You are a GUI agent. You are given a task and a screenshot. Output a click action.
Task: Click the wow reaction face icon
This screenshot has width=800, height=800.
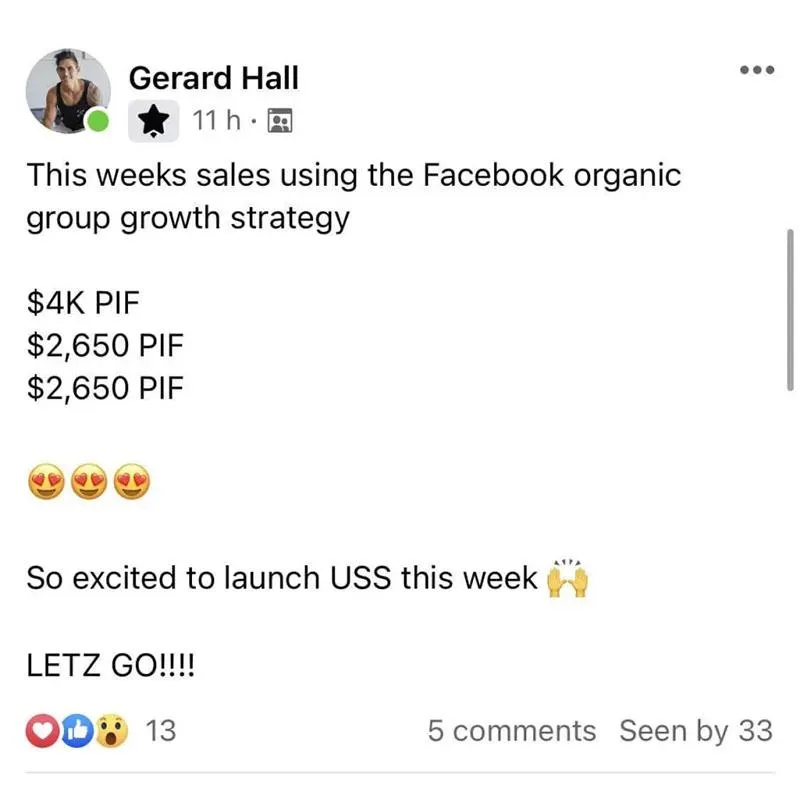point(112,731)
